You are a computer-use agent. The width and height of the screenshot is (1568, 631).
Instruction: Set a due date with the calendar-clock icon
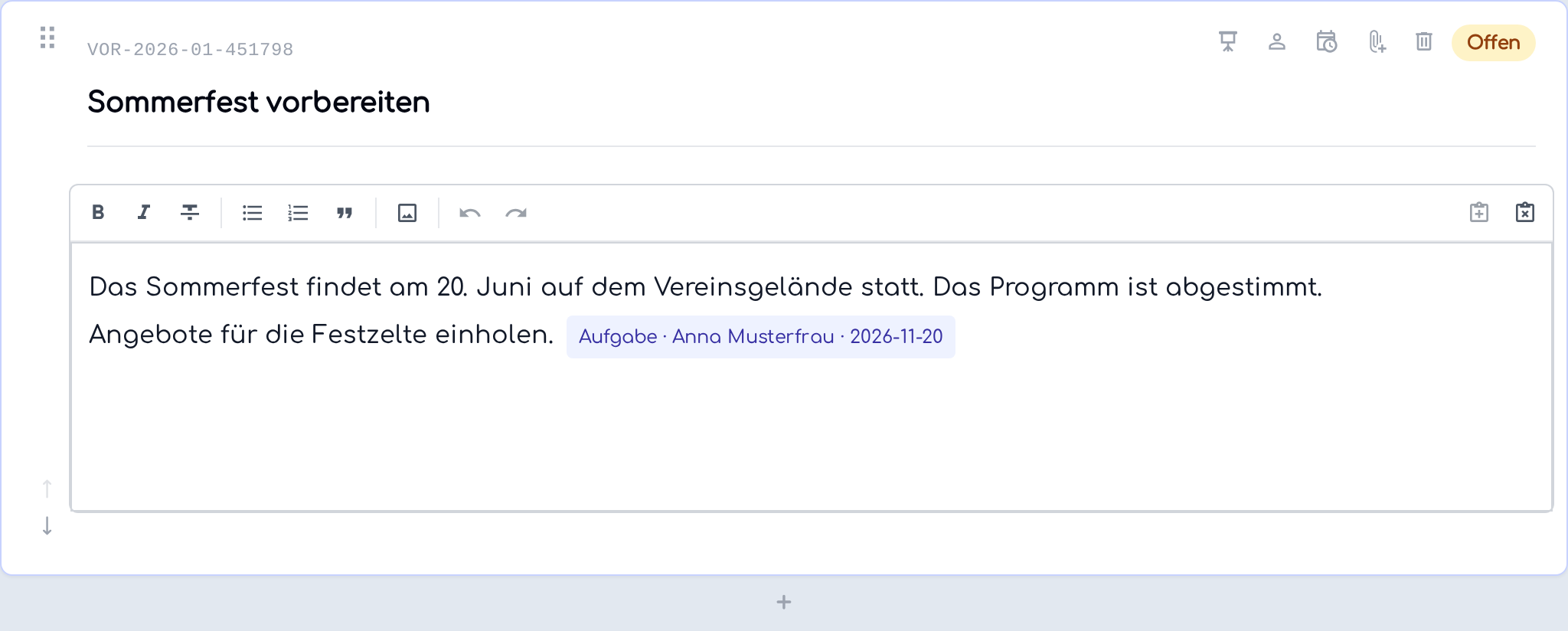(x=1327, y=41)
